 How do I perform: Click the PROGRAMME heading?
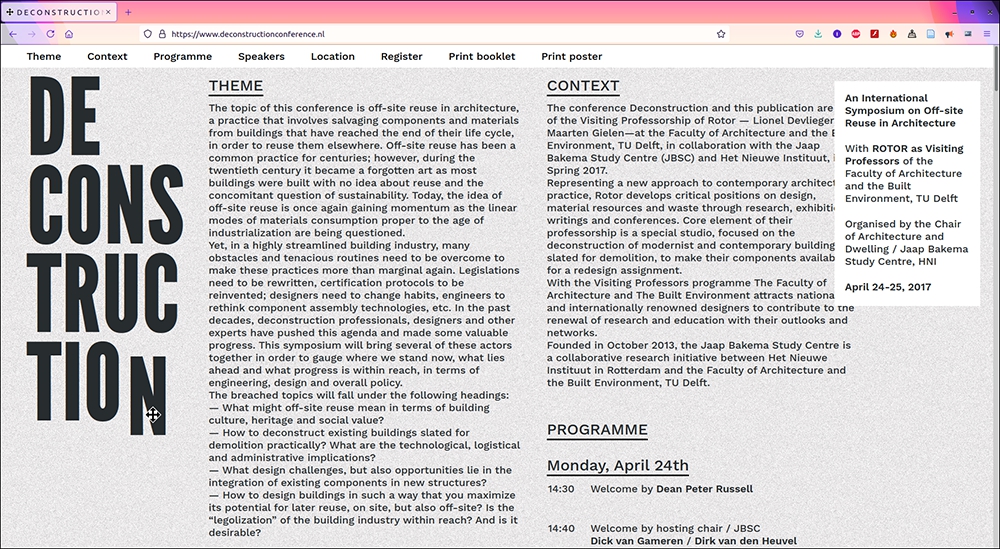coord(597,430)
